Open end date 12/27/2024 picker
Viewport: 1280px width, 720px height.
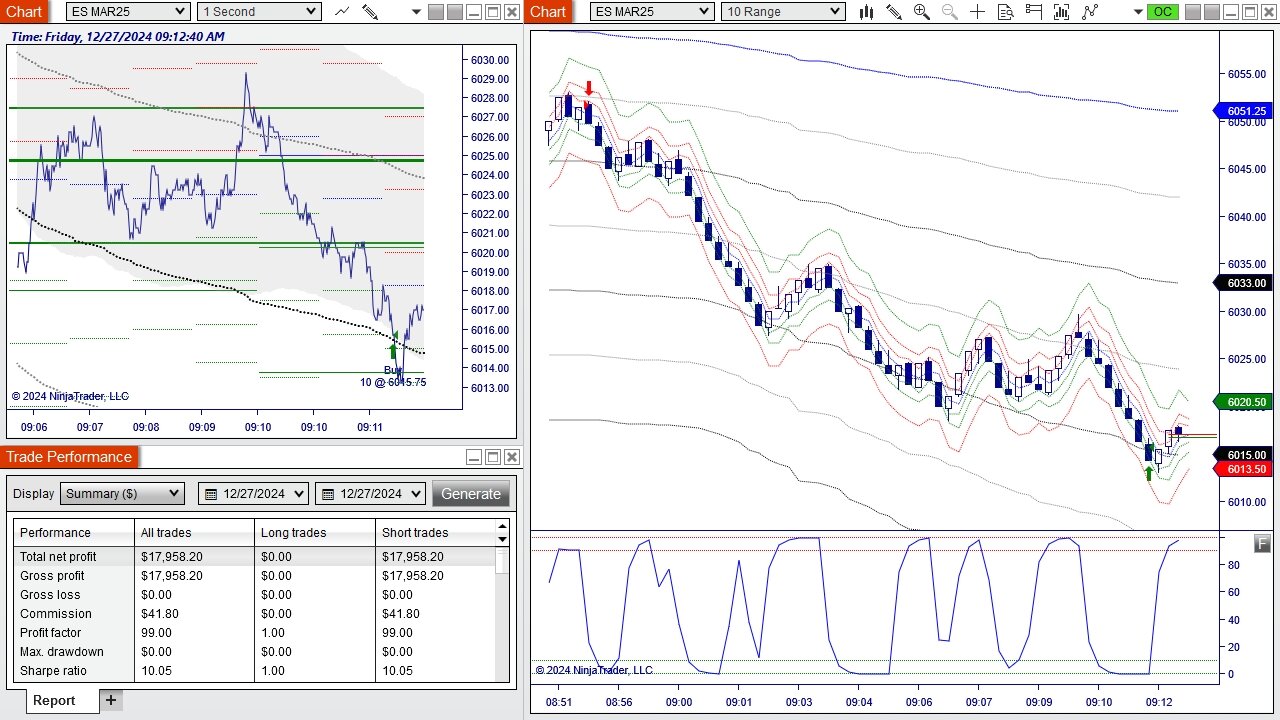(370, 494)
